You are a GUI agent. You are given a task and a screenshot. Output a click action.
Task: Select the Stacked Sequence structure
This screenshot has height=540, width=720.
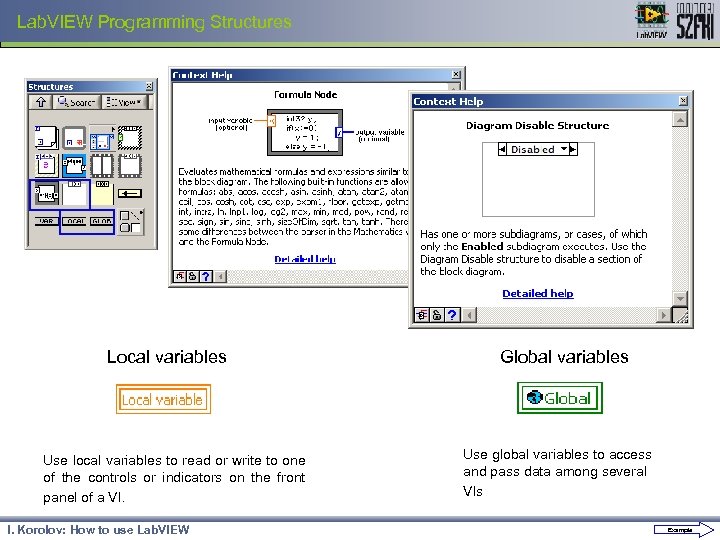(x=130, y=165)
